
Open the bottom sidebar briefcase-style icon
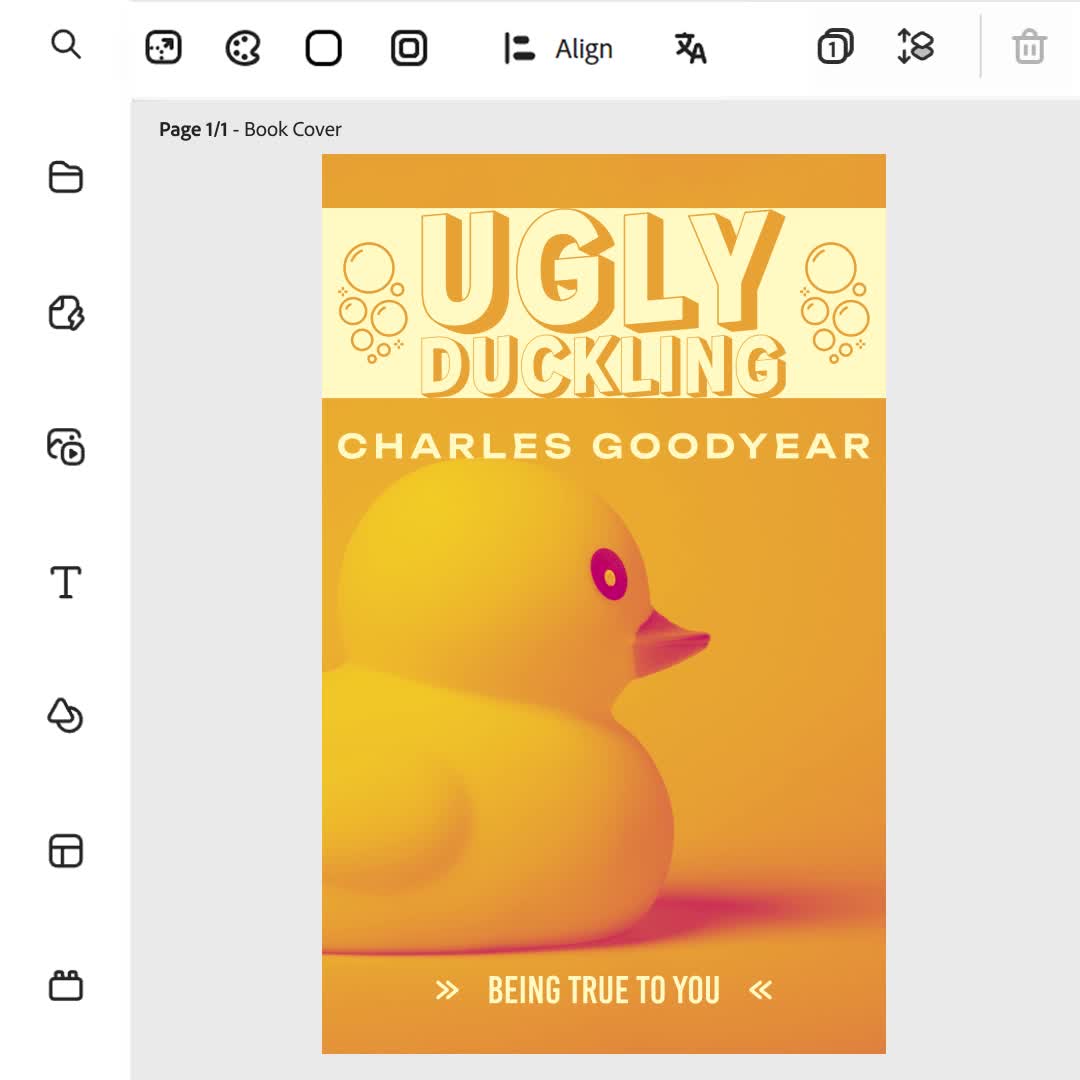click(66, 986)
